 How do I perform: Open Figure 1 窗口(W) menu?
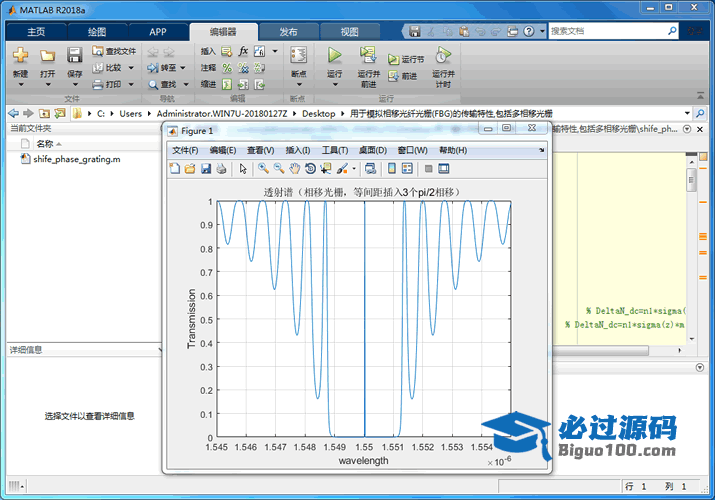[x=412, y=150]
